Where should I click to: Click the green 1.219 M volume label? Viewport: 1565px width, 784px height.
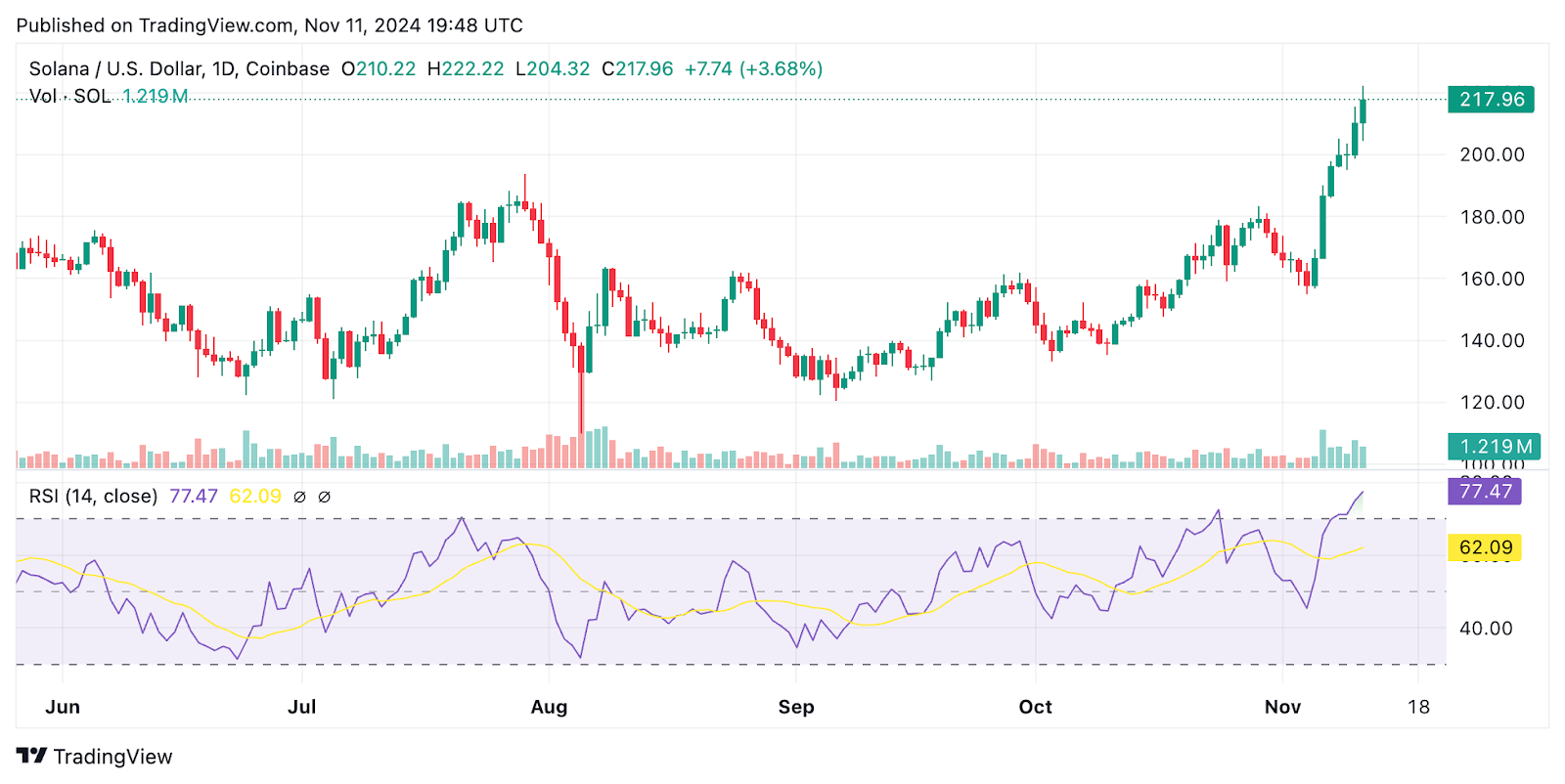pos(1495,447)
